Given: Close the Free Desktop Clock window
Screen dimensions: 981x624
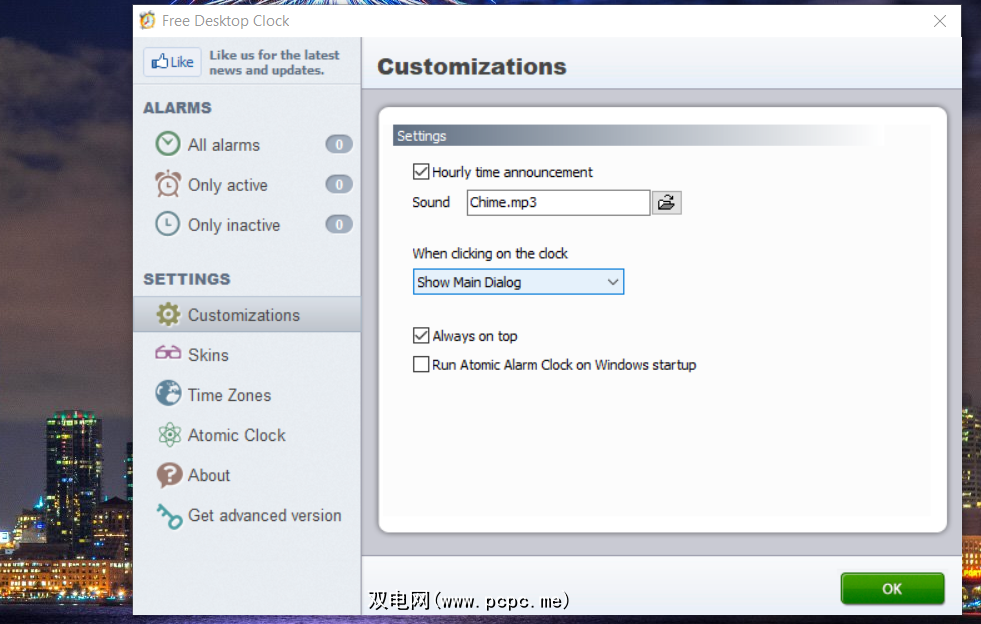Looking at the screenshot, I should (939, 21).
